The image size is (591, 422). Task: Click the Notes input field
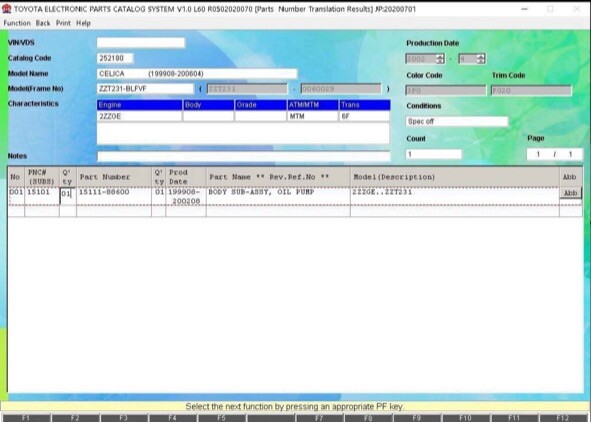(x=243, y=156)
